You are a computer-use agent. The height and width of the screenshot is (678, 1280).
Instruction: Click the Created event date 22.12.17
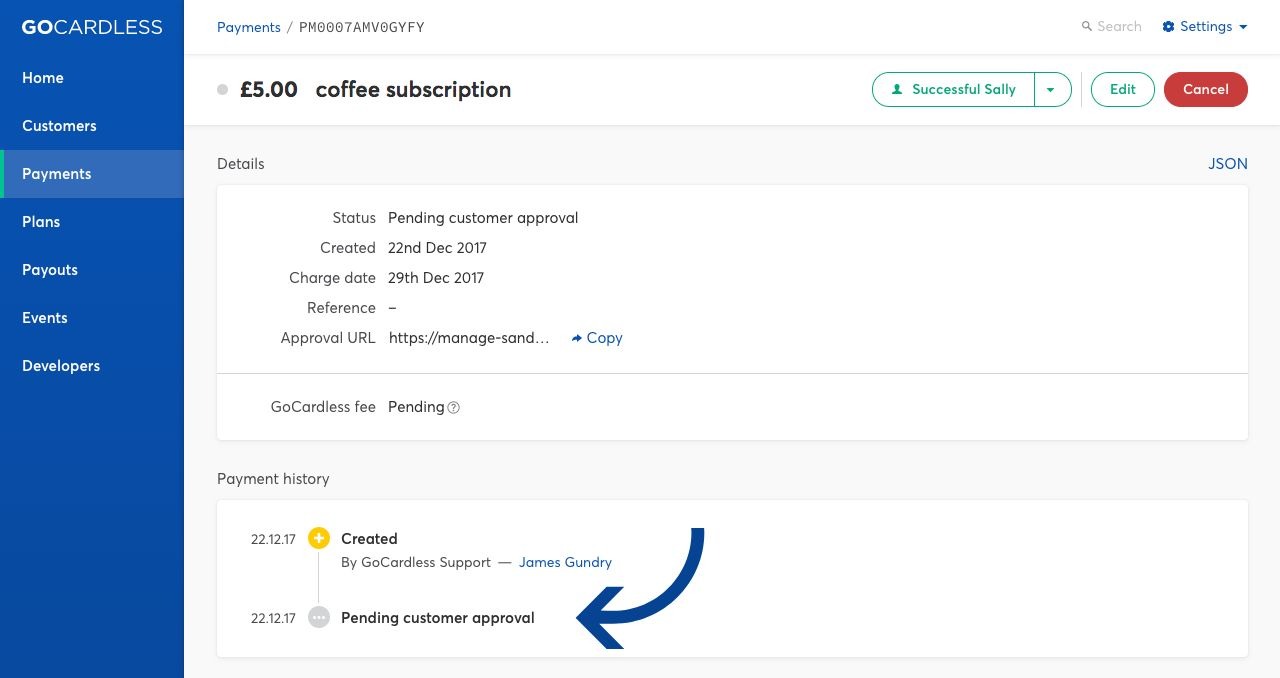coord(273,540)
